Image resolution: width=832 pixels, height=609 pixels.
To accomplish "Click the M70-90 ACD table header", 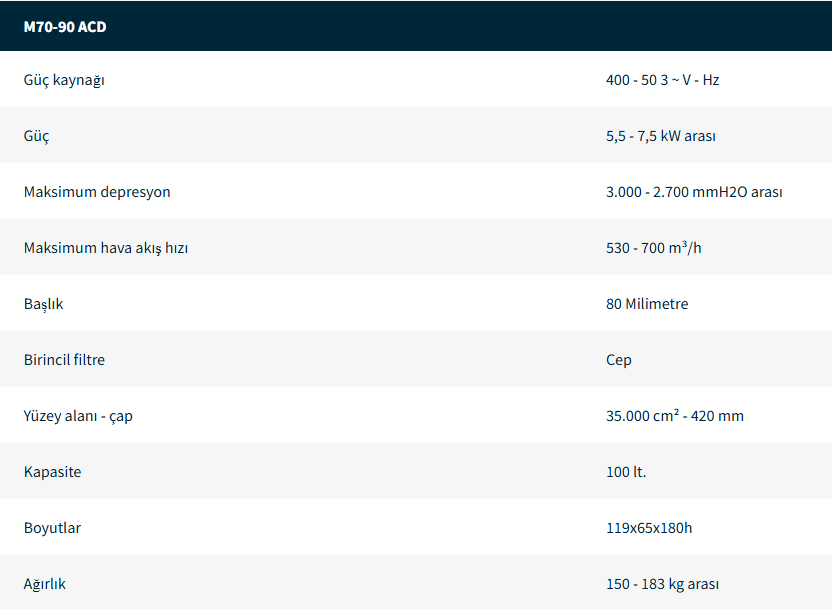I will 65,27.
